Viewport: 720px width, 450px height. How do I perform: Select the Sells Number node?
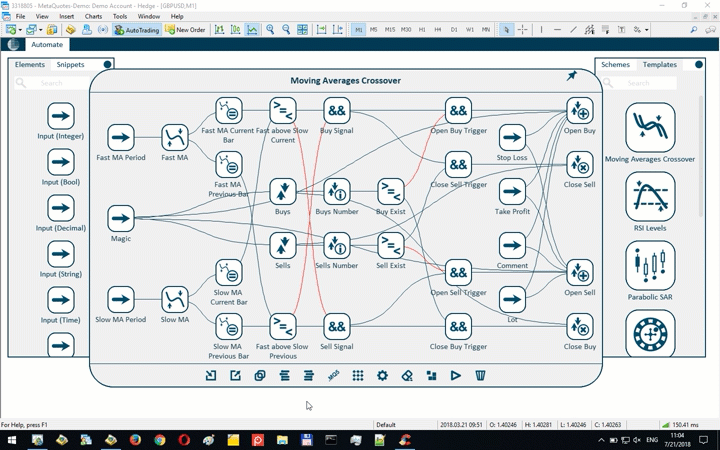click(x=337, y=246)
